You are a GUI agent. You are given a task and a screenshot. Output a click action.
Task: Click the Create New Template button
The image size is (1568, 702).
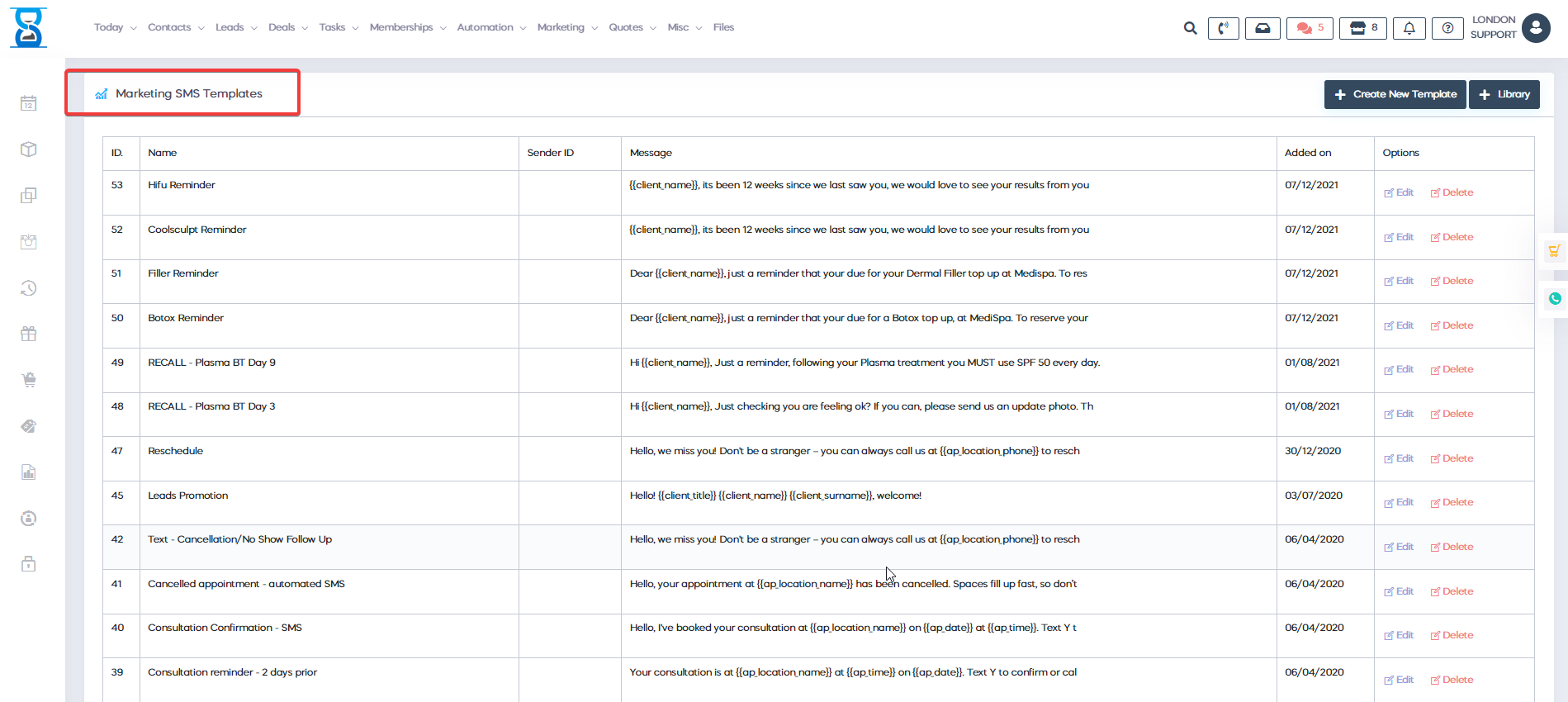coord(1395,94)
